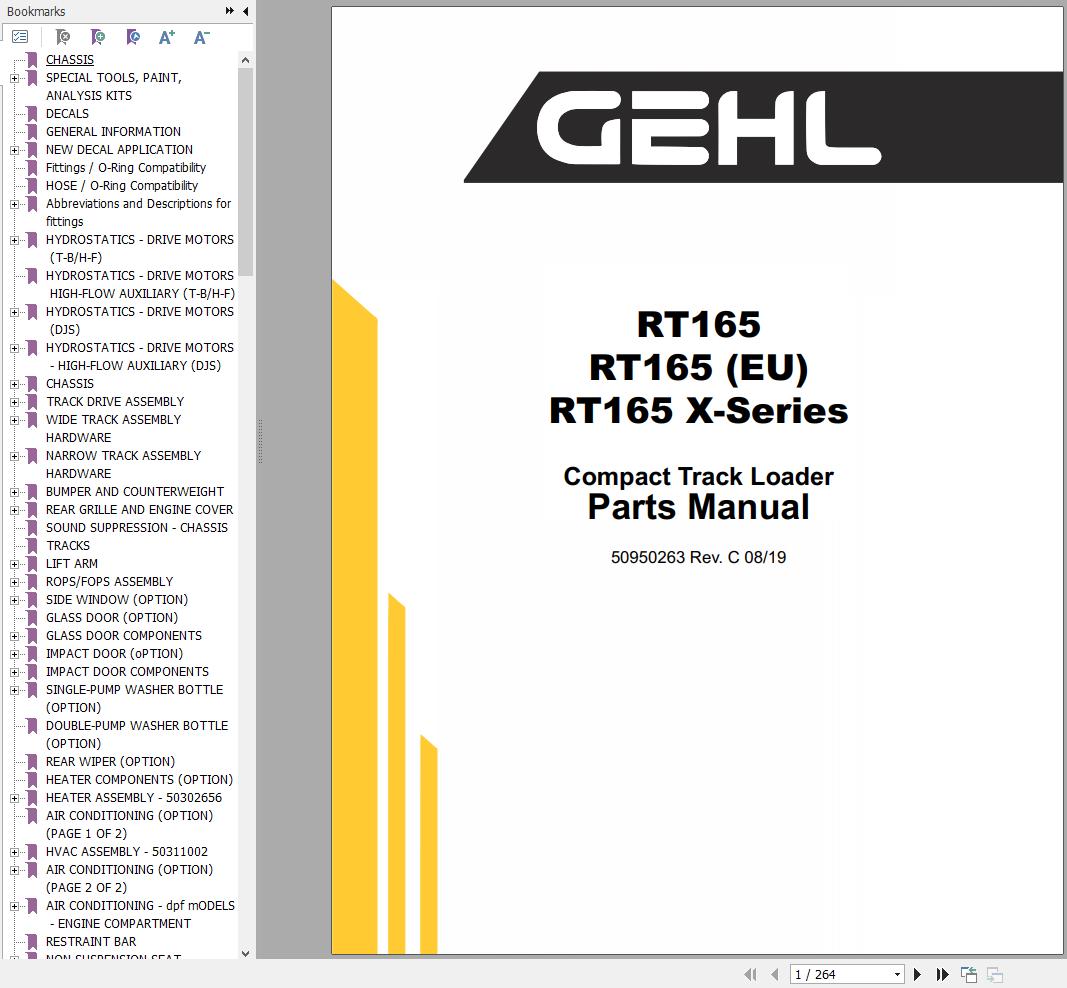Open SOUND SUPPRESSION - CHASSIS bookmark

(137, 527)
